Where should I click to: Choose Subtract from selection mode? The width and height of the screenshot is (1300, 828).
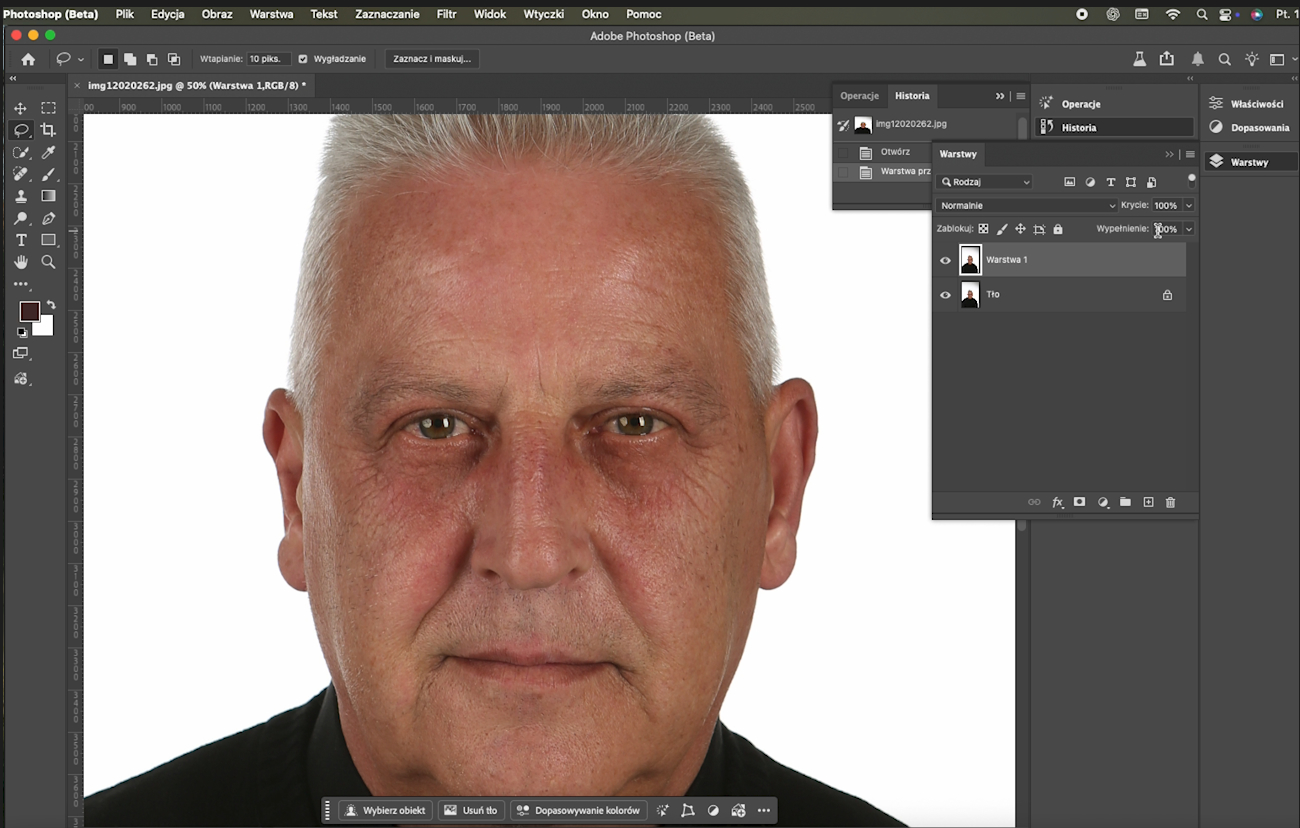[x=152, y=59]
